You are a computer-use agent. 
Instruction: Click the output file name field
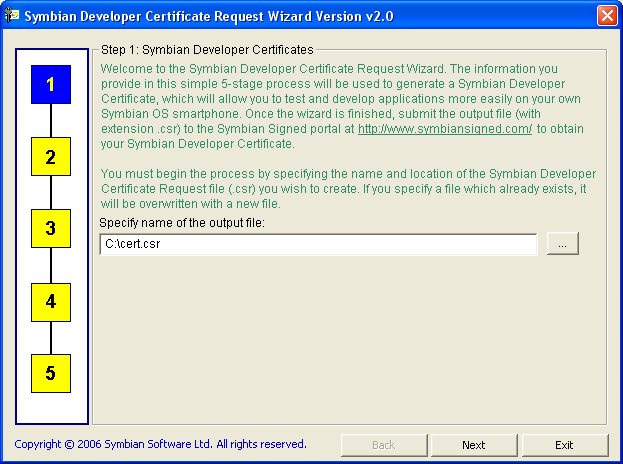(318, 244)
